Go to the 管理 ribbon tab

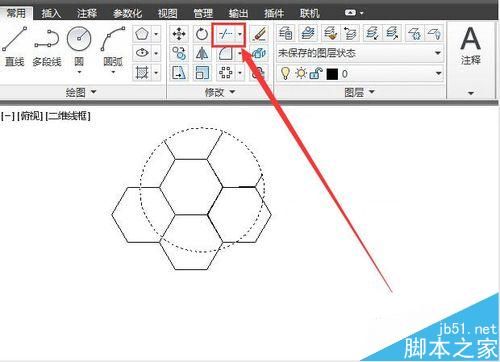203,13
